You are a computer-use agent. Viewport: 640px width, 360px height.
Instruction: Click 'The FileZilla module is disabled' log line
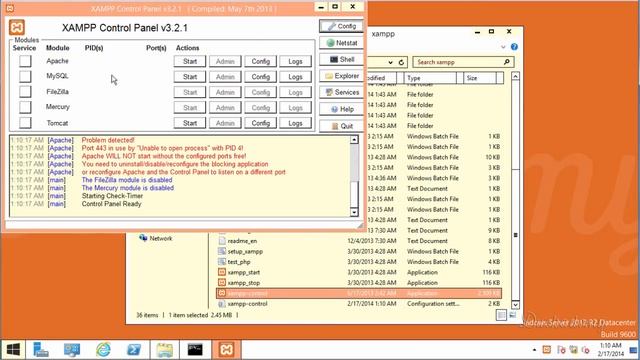[x=127, y=180]
